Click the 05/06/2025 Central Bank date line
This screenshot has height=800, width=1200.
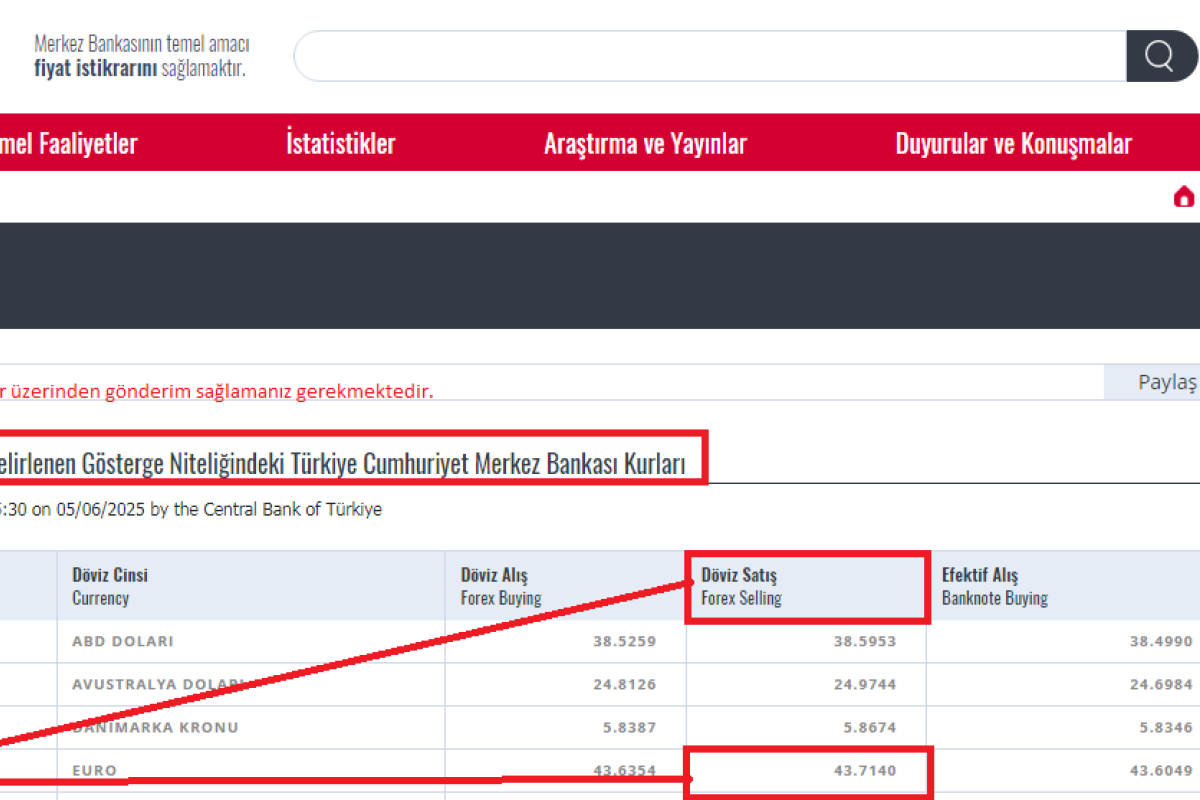click(191, 509)
